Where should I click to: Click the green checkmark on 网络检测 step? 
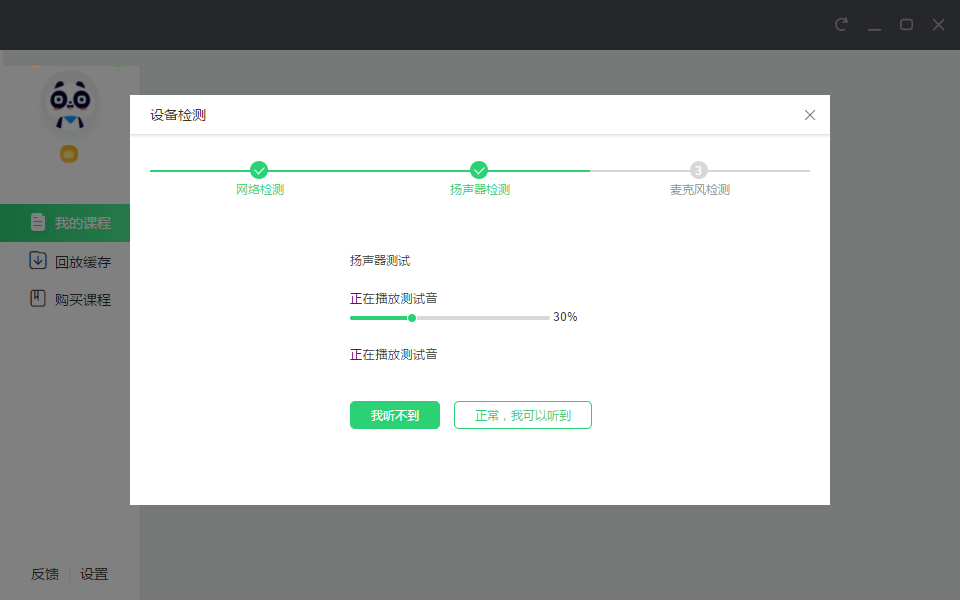click(259, 169)
